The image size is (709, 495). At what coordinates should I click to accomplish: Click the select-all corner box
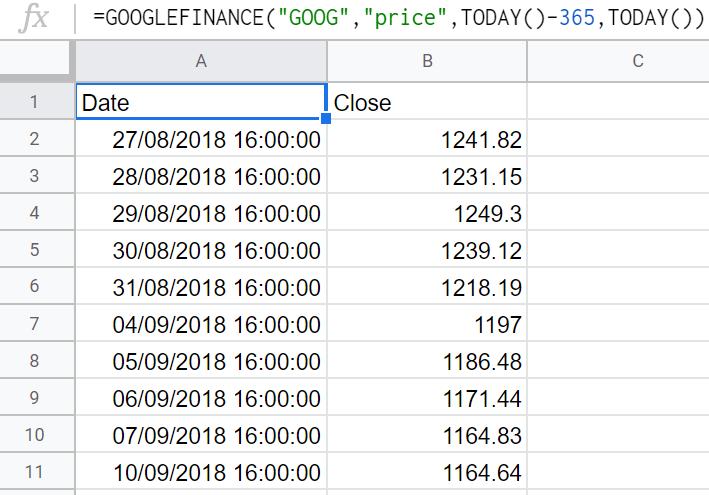(35, 60)
